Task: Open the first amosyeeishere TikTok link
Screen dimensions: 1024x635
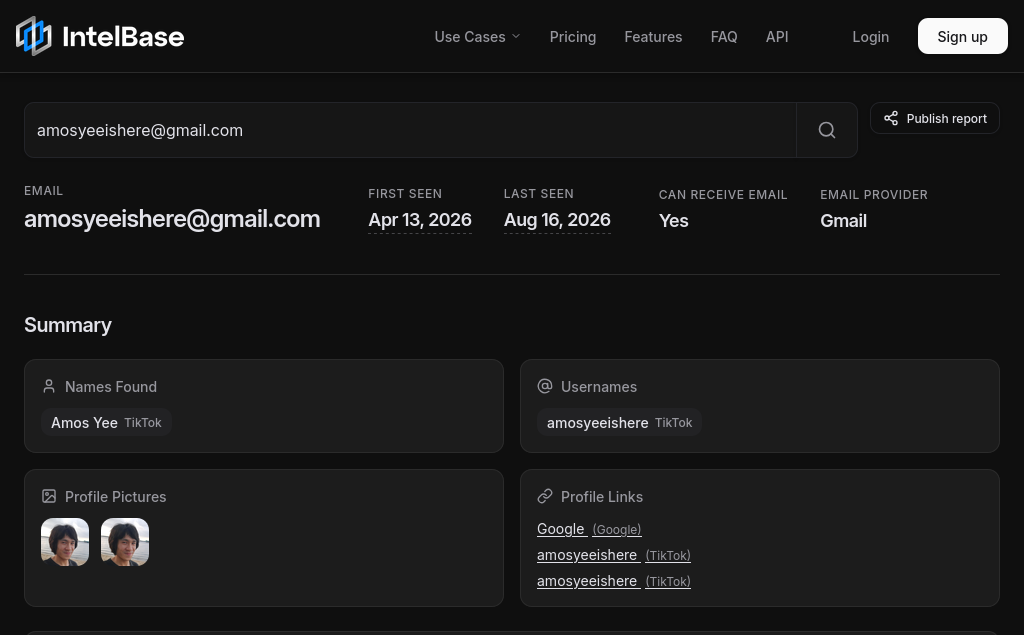Action: (x=614, y=555)
